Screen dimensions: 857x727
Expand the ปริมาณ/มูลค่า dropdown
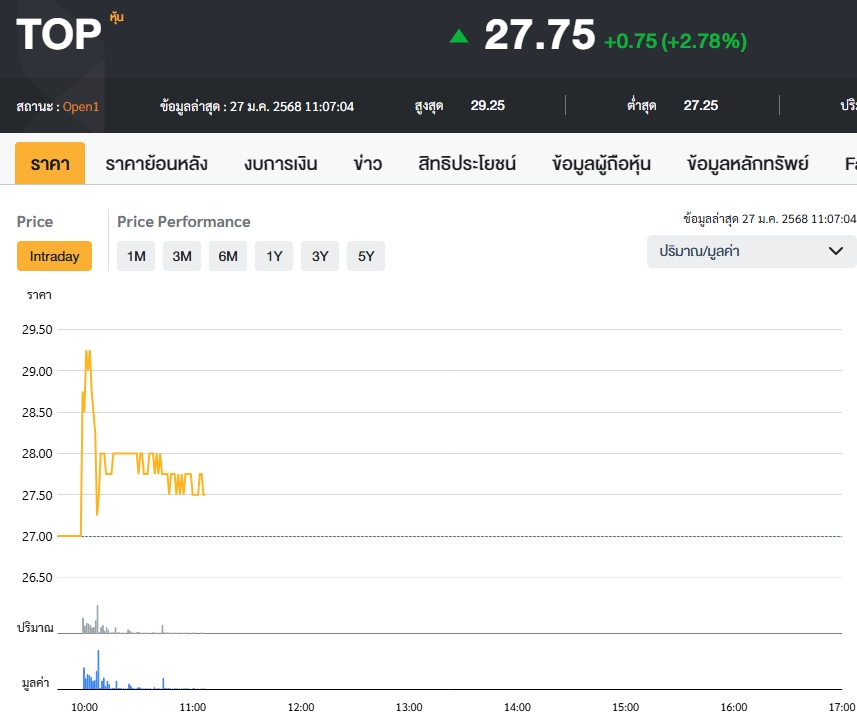[x=751, y=251]
